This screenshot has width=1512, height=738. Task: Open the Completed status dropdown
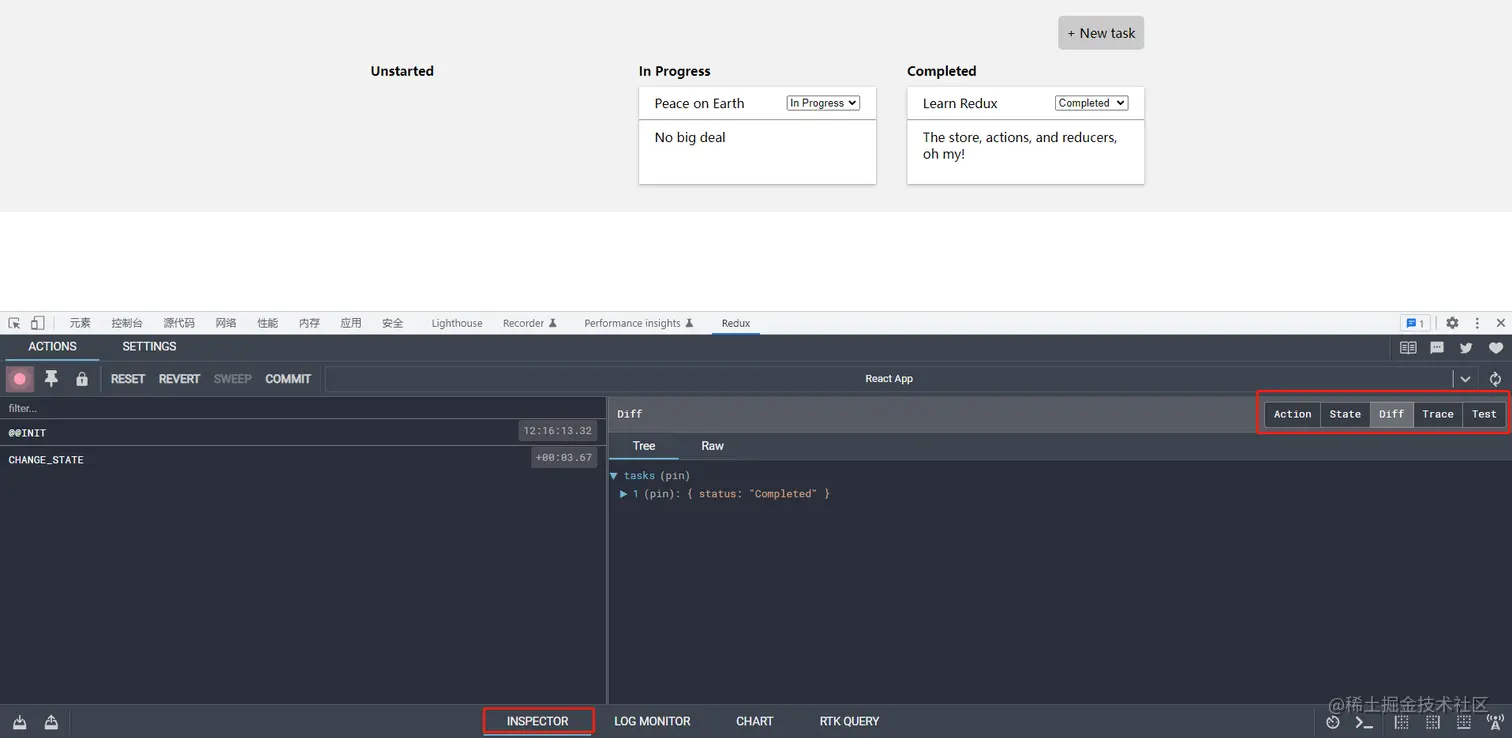[x=1091, y=103]
